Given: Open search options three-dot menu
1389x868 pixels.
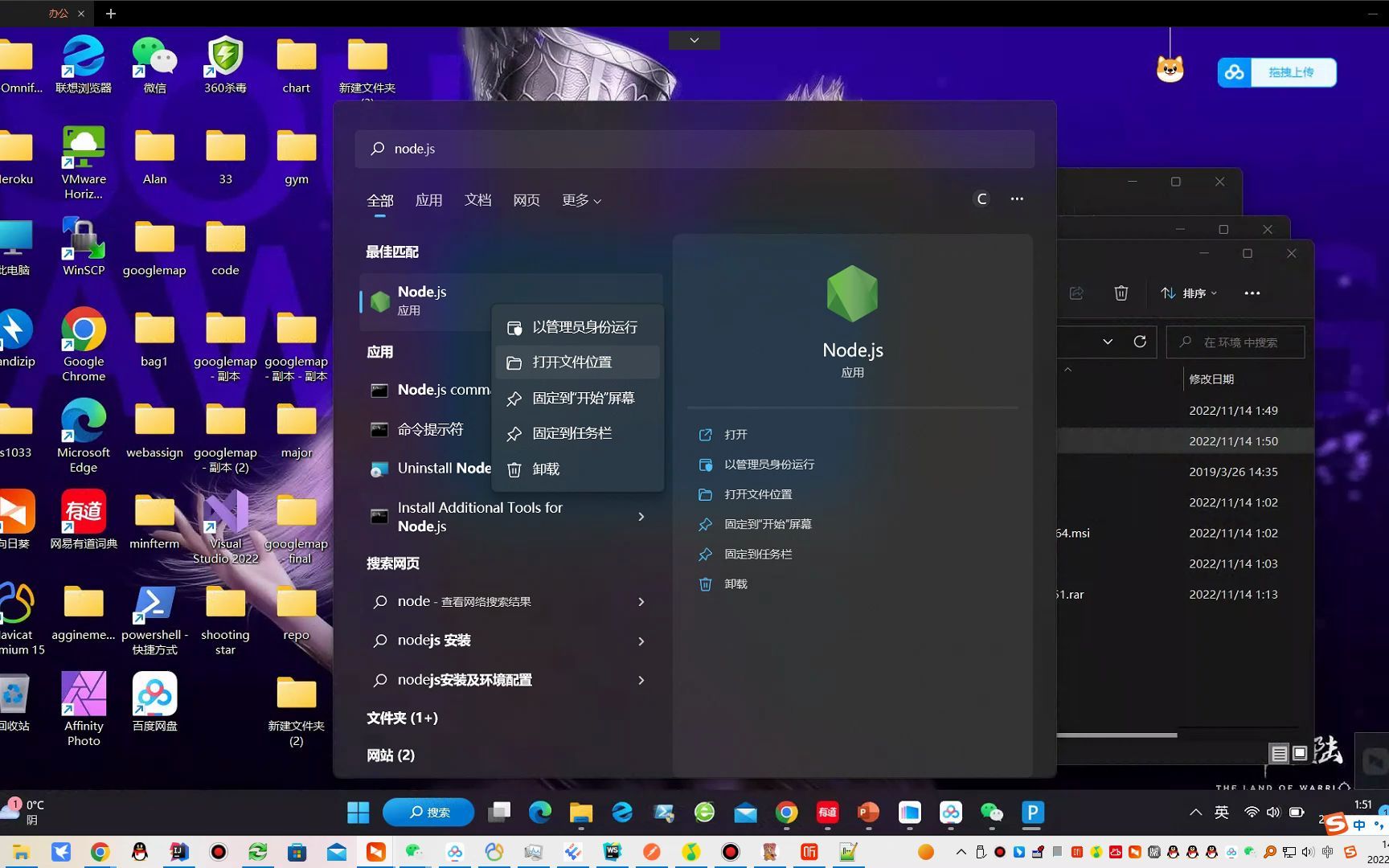Looking at the screenshot, I should (1017, 199).
